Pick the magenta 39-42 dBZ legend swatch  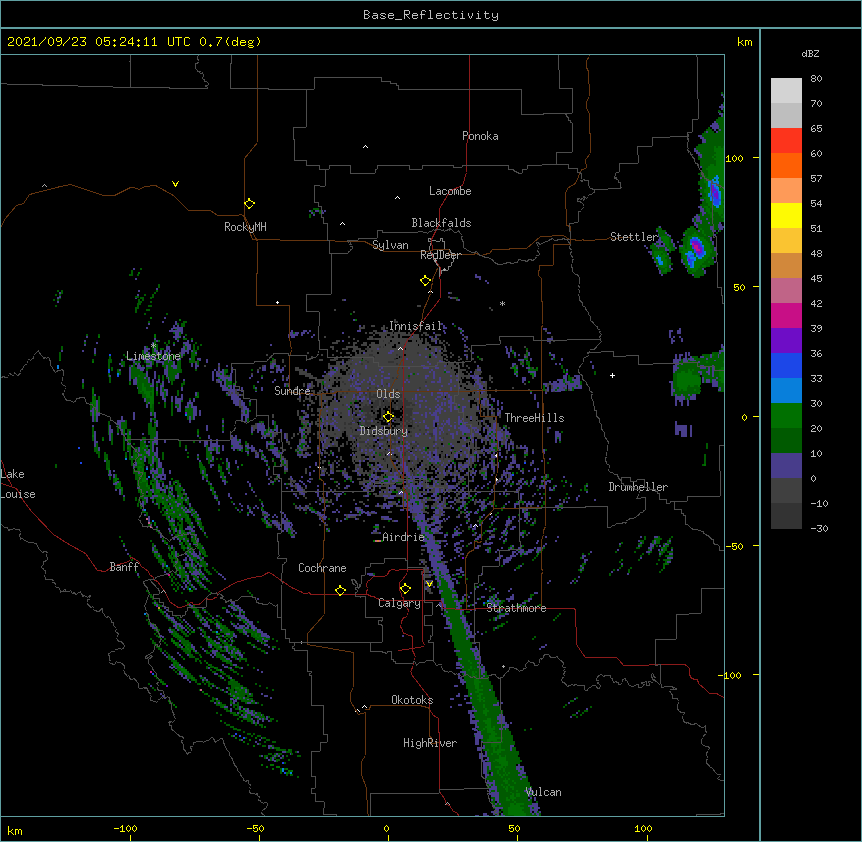pyautogui.click(x=786, y=315)
